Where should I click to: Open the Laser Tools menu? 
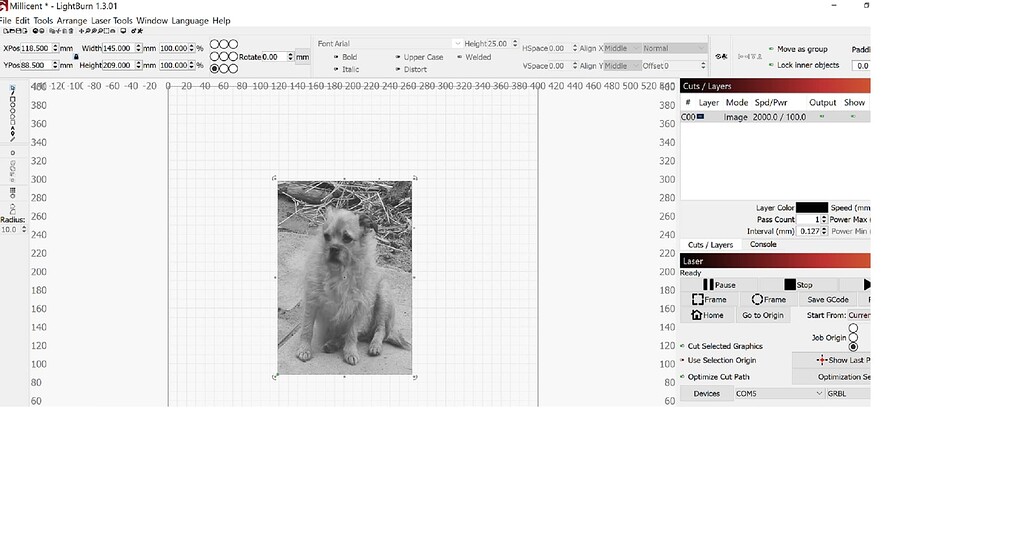coord(112,20)
